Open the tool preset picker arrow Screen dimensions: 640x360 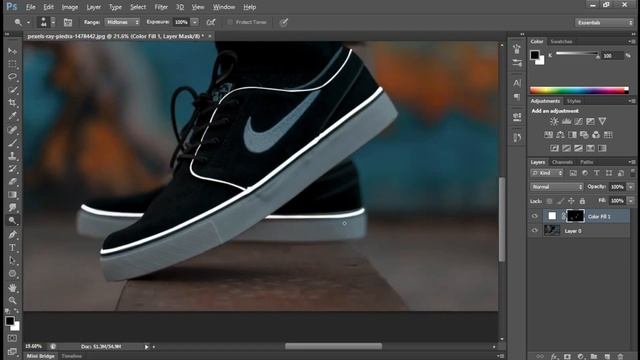(x=28, y=22)
